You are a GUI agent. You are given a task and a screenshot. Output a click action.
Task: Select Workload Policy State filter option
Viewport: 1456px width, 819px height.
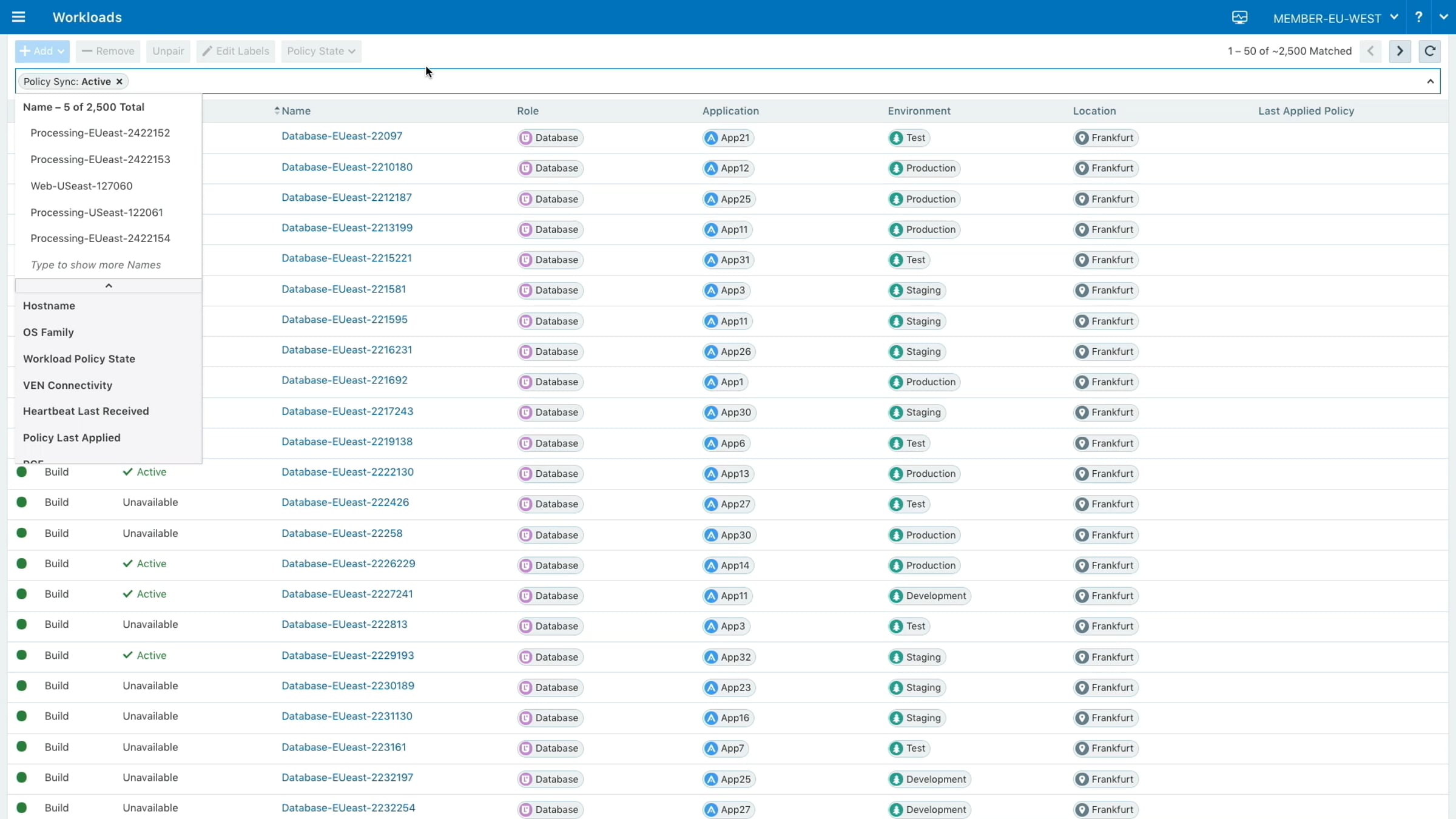pyautogui.click(x=79, y=359)
